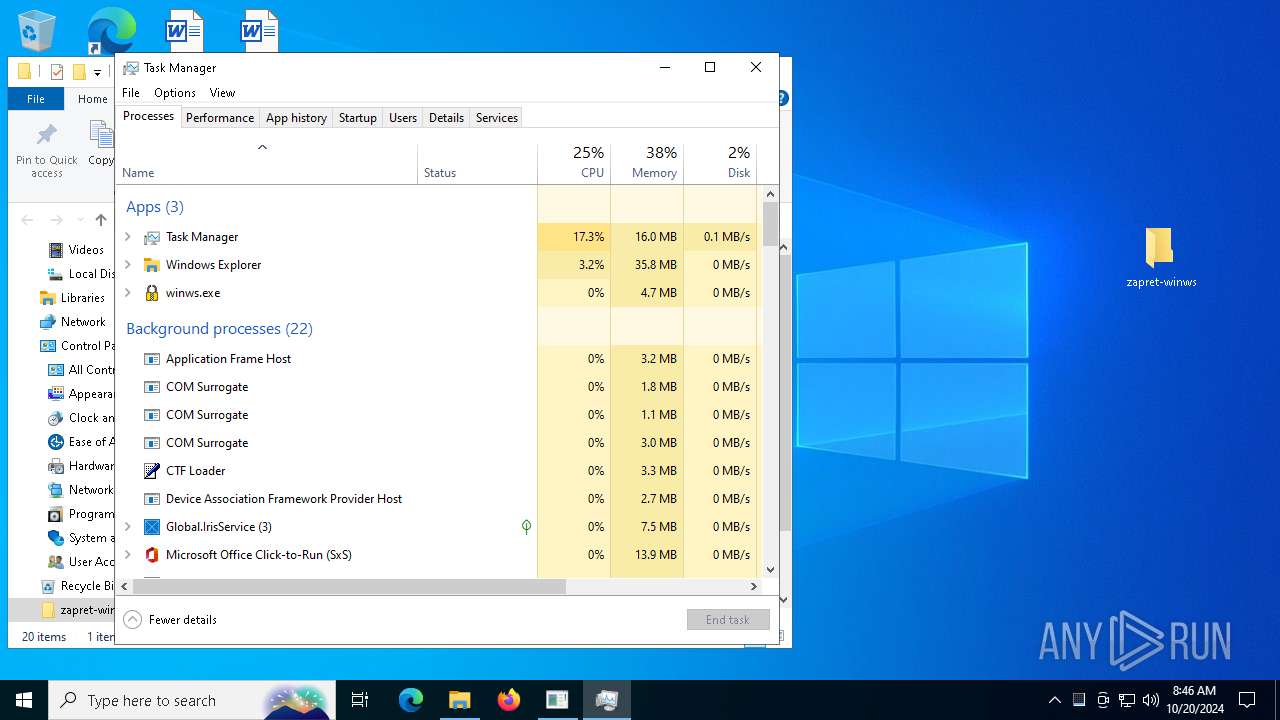Click the Apps (3) group heading
The image size is (1280, 720).
click(x=155, y=207)
